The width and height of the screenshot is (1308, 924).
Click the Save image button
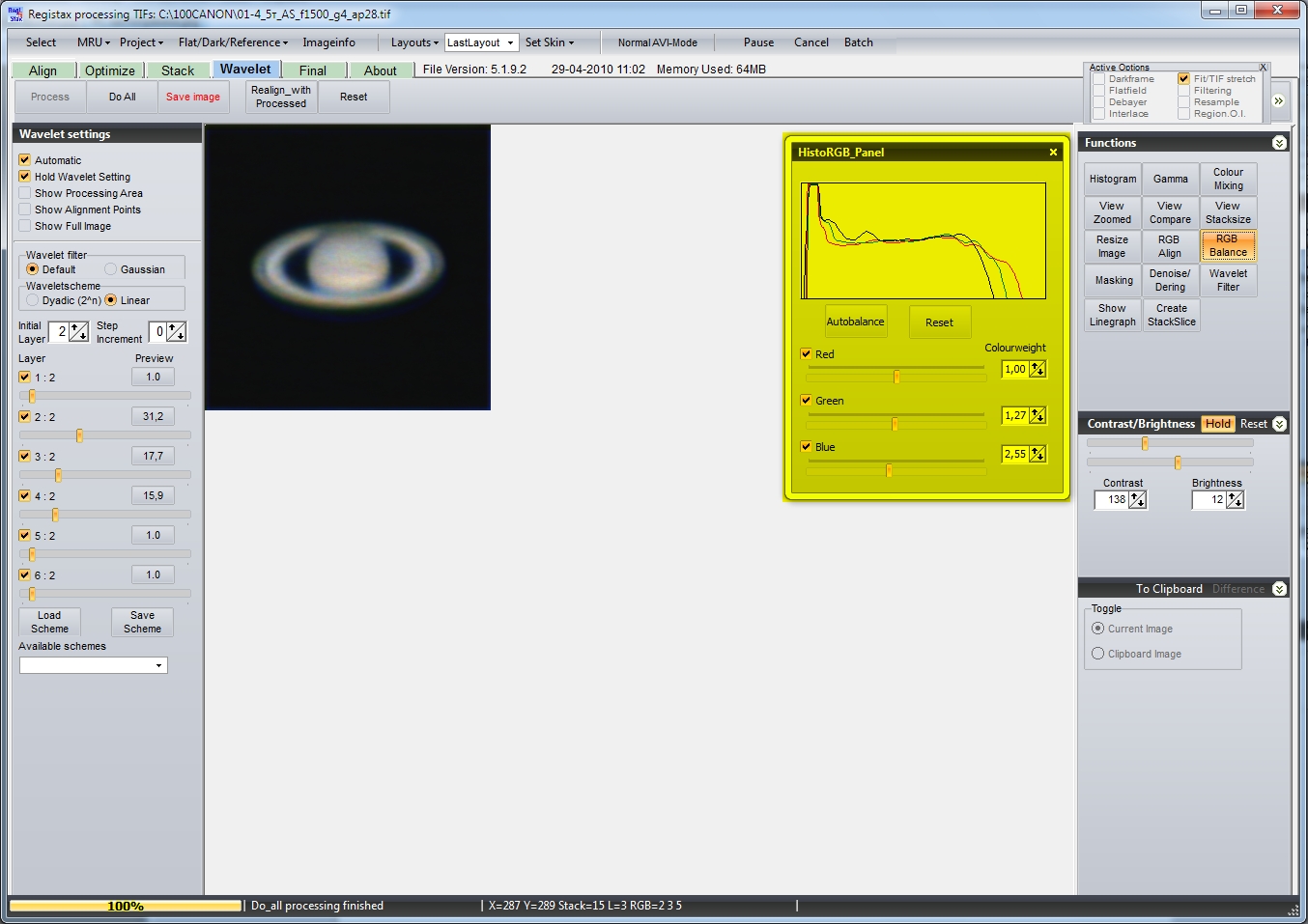pos(193,97)
